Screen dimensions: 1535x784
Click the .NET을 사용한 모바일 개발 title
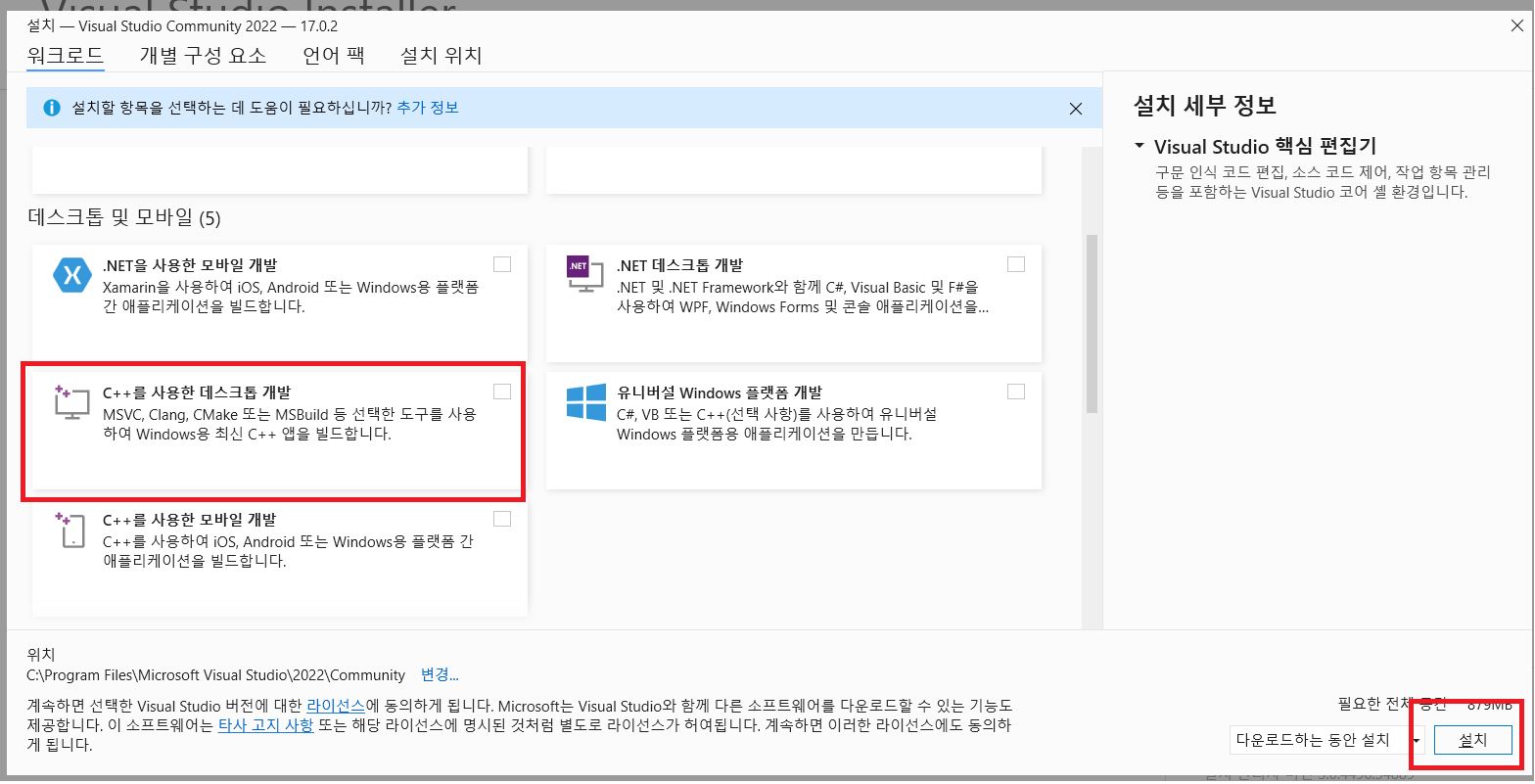pyautogui.click(x=190, y=265)
